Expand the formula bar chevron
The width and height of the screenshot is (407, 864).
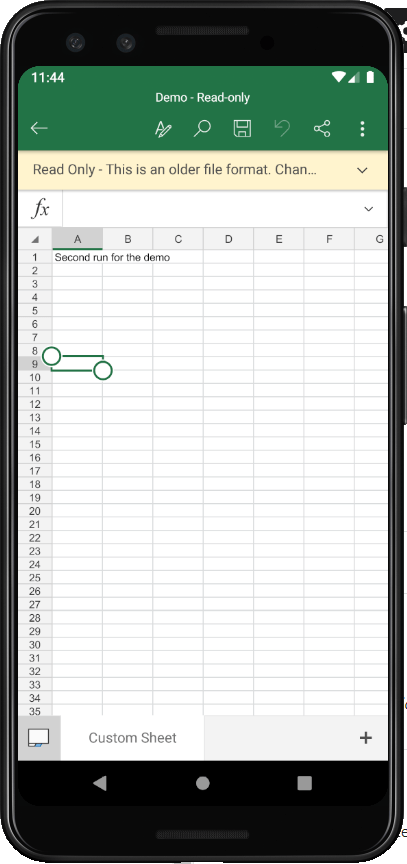[x=368, y=209]
